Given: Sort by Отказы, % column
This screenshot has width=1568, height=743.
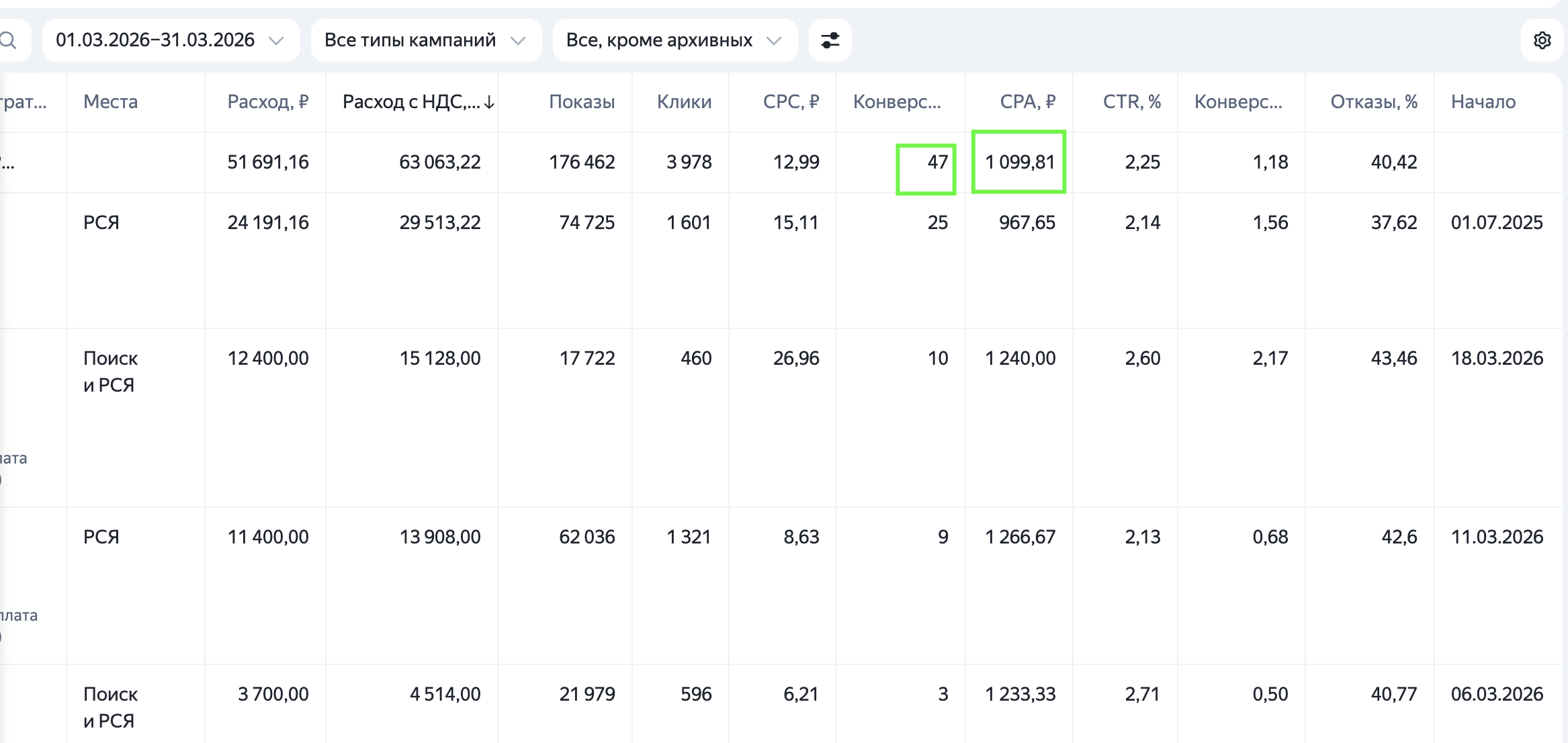Looking at the screenshot, I should (x=1373, y=101).
